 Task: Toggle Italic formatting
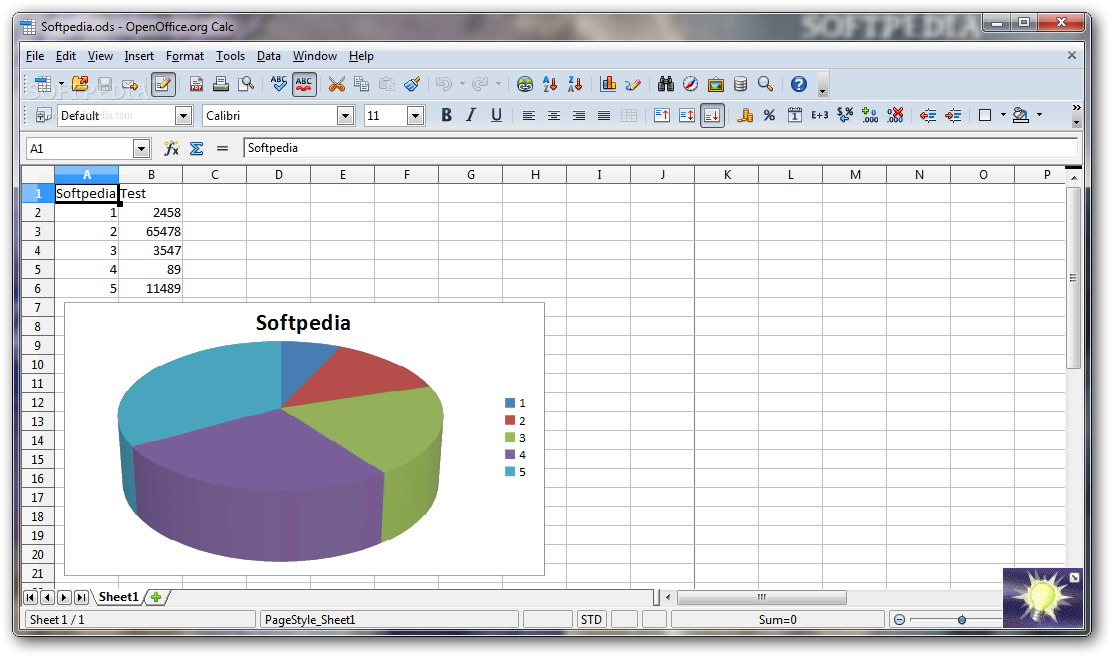click(471, 115)
